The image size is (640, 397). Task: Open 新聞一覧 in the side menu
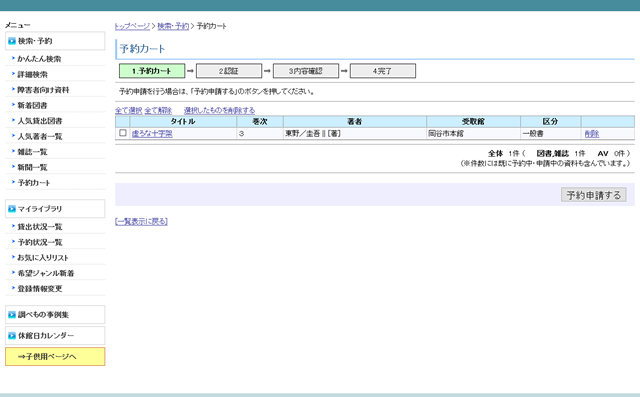32,167
